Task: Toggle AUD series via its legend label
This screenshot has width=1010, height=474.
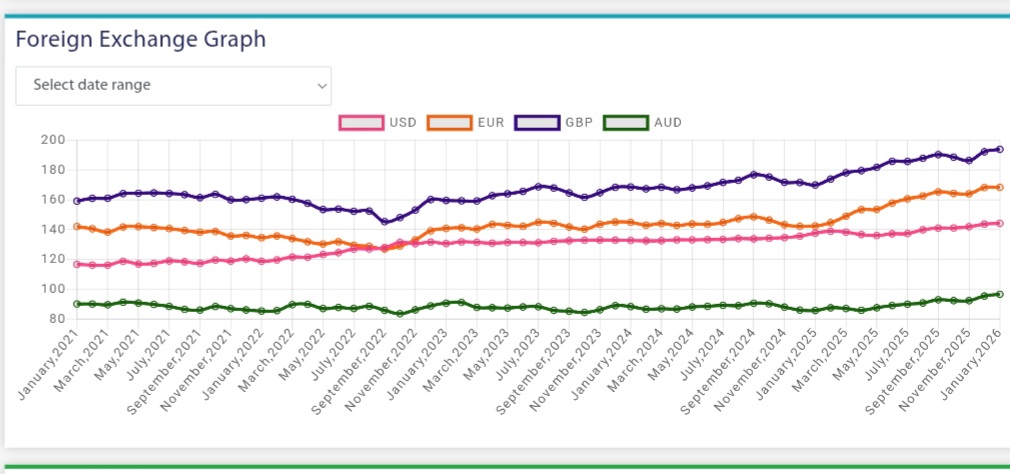Action: tap(666, 123)
